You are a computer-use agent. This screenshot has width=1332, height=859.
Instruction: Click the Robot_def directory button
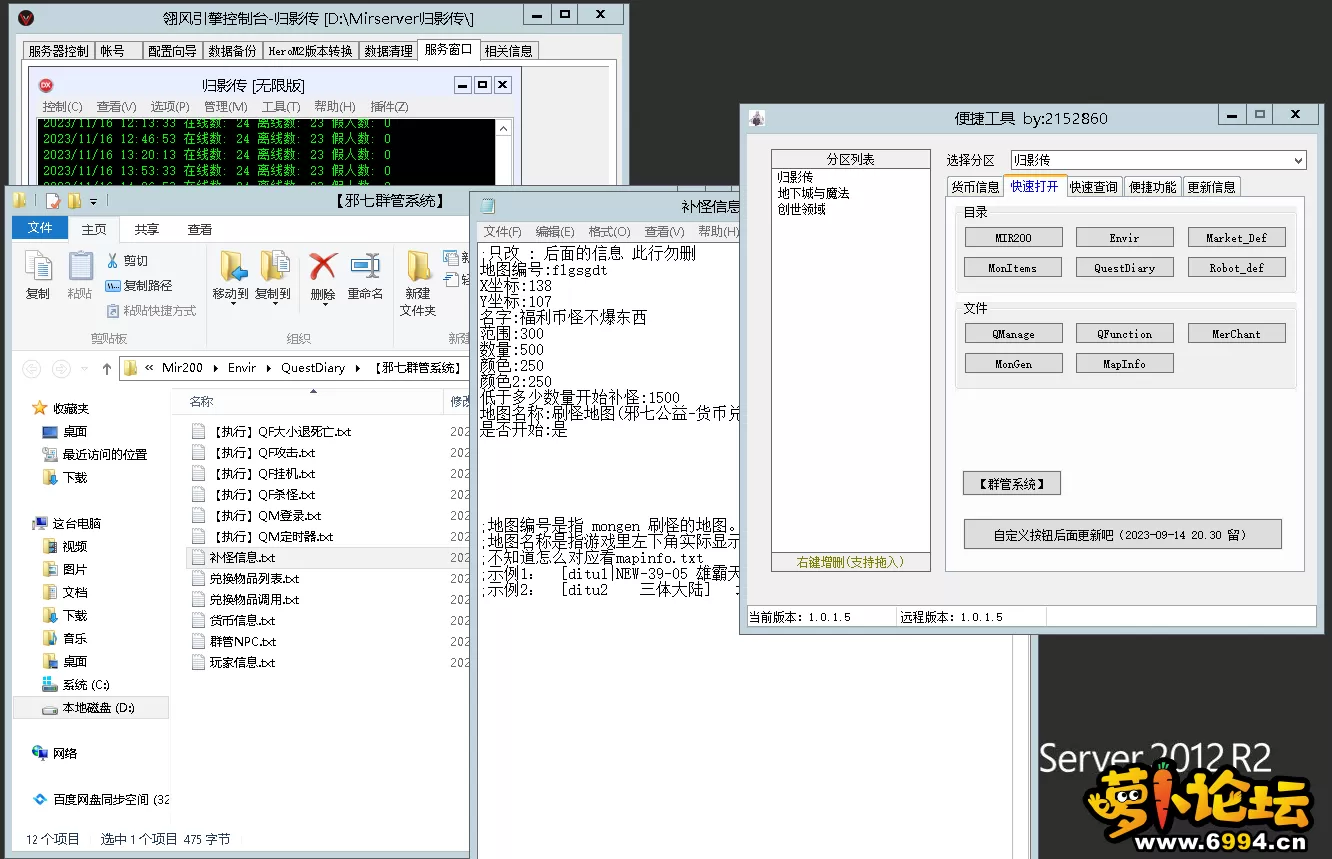point(1236,268)
